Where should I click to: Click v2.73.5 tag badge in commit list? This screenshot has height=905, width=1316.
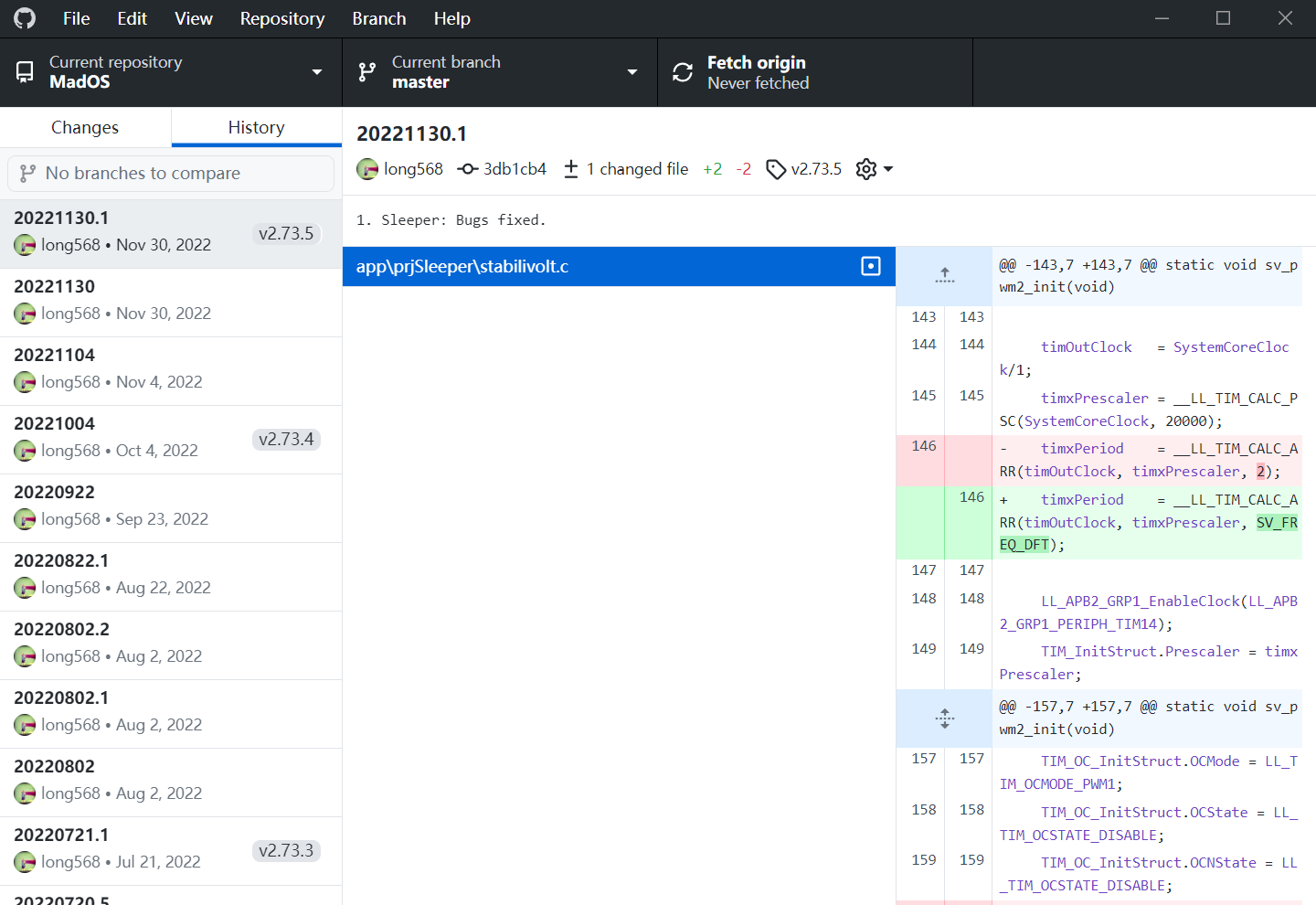click(x=286, y=234)
